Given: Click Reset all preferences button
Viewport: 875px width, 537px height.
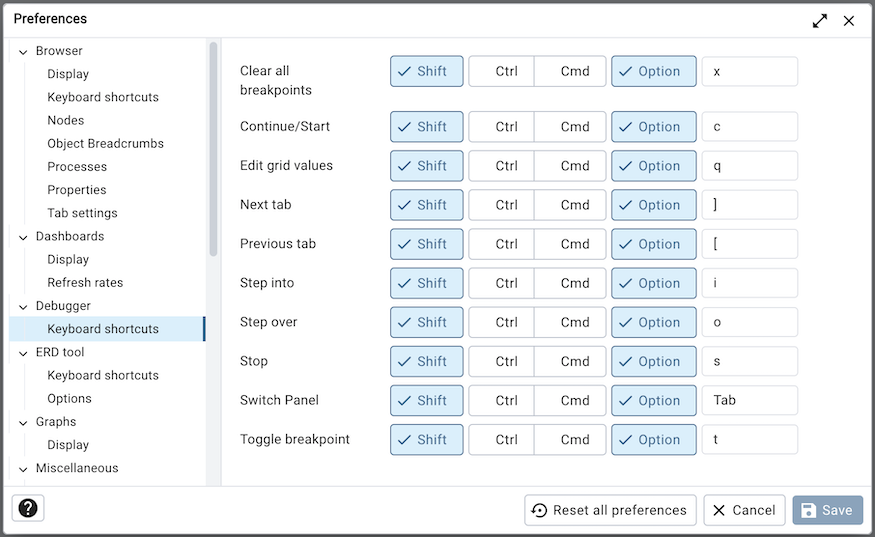Looking at the screenshot, I should 610,510.
